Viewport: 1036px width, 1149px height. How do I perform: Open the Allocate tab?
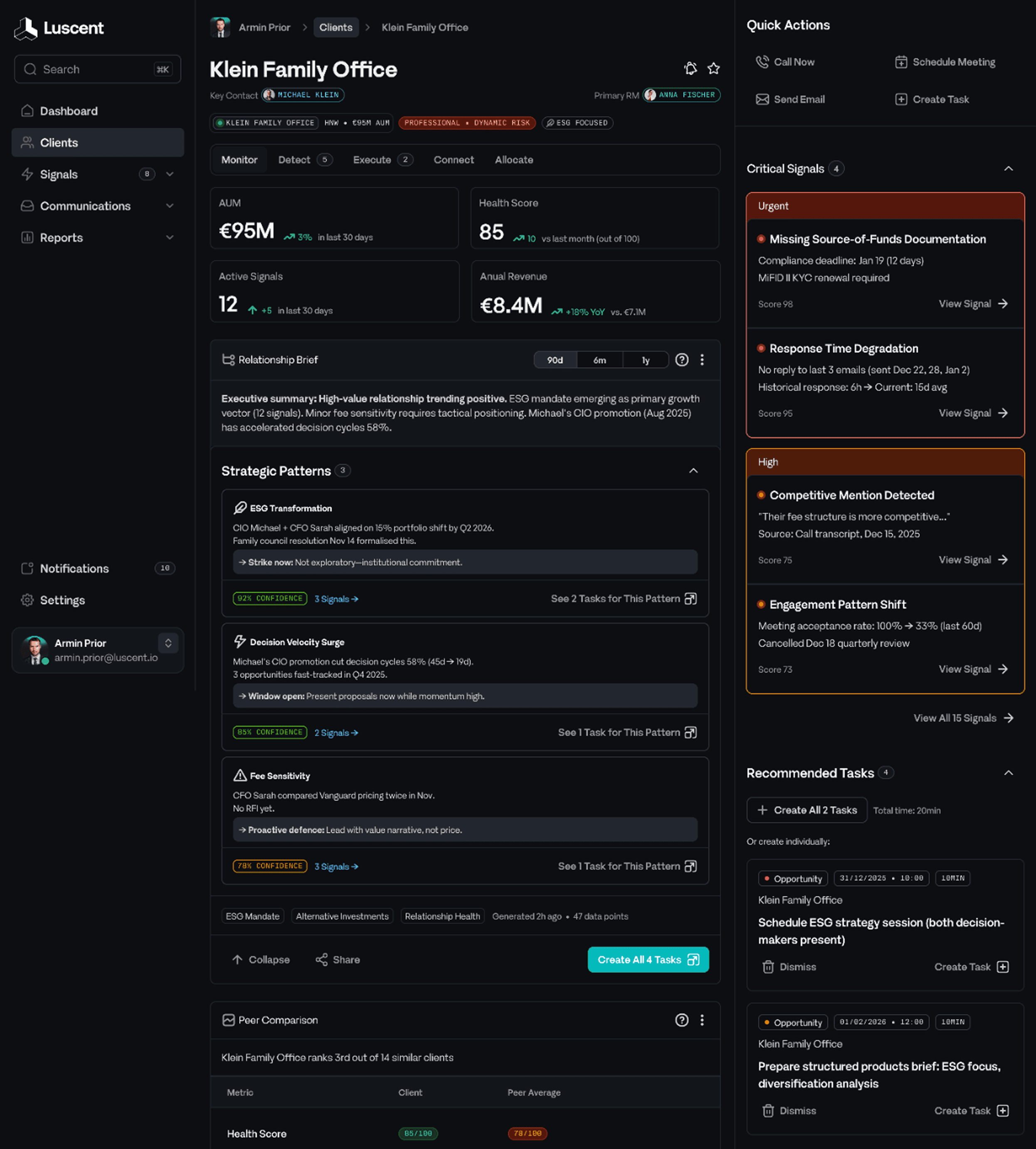click(x=513, y=160)
